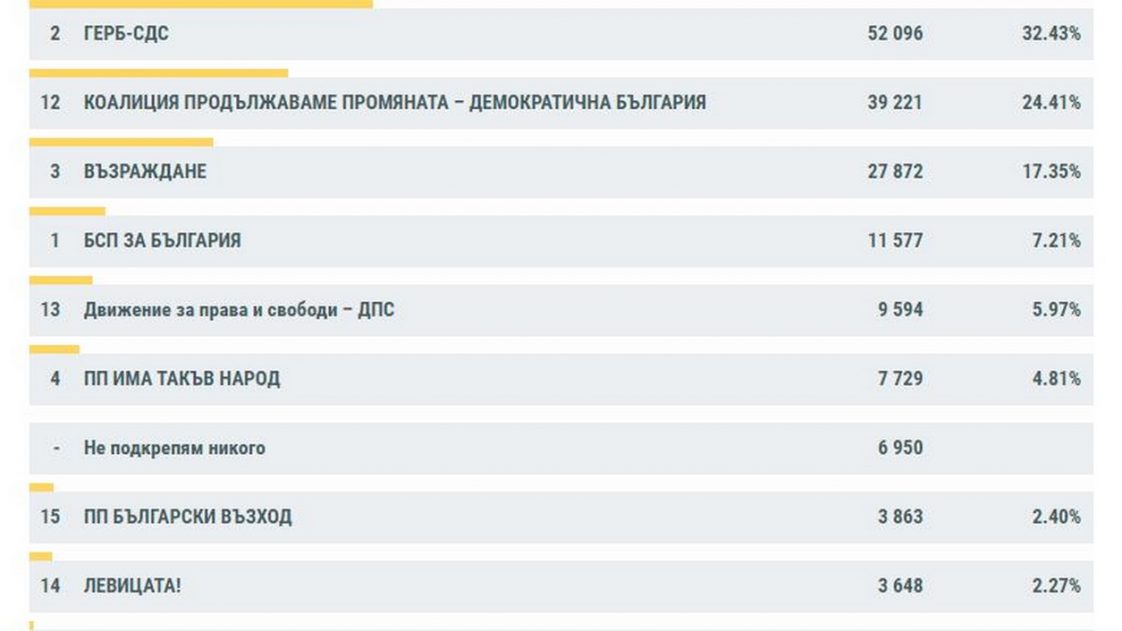This screenshot has width=1122, height=631.
Task: Click the 17.35% percentage value
Action: pyautogui.click(x=1051, y=172)
